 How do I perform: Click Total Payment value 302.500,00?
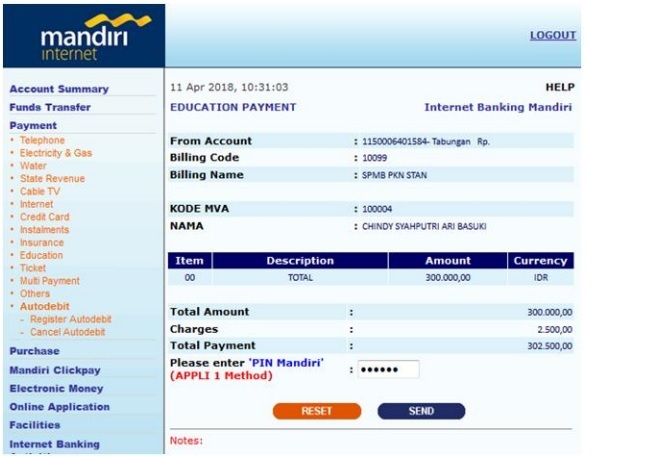pyautogui.click(x=550, y=346)
